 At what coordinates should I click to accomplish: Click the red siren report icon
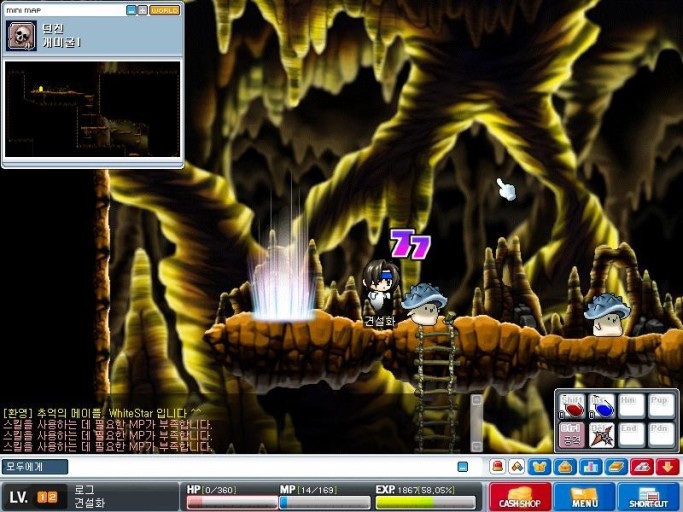pos(497,466)
